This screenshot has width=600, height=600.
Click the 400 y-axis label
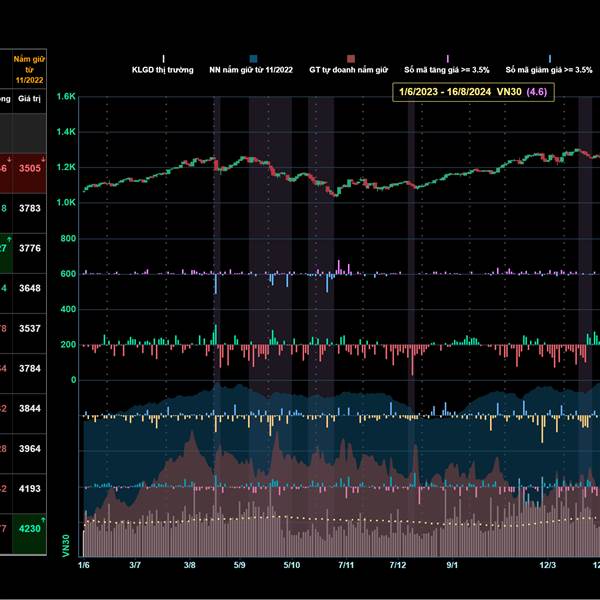(x=68, y=309)
